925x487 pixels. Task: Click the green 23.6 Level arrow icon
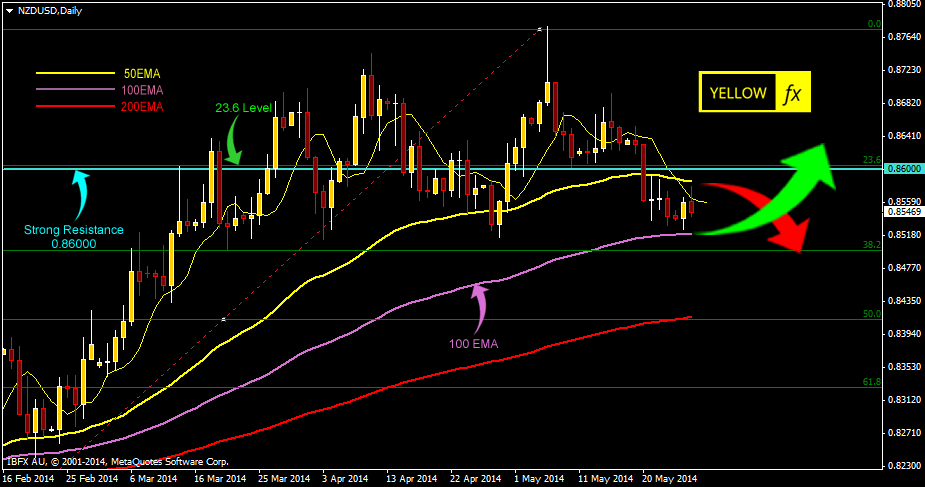pos(233,141)
